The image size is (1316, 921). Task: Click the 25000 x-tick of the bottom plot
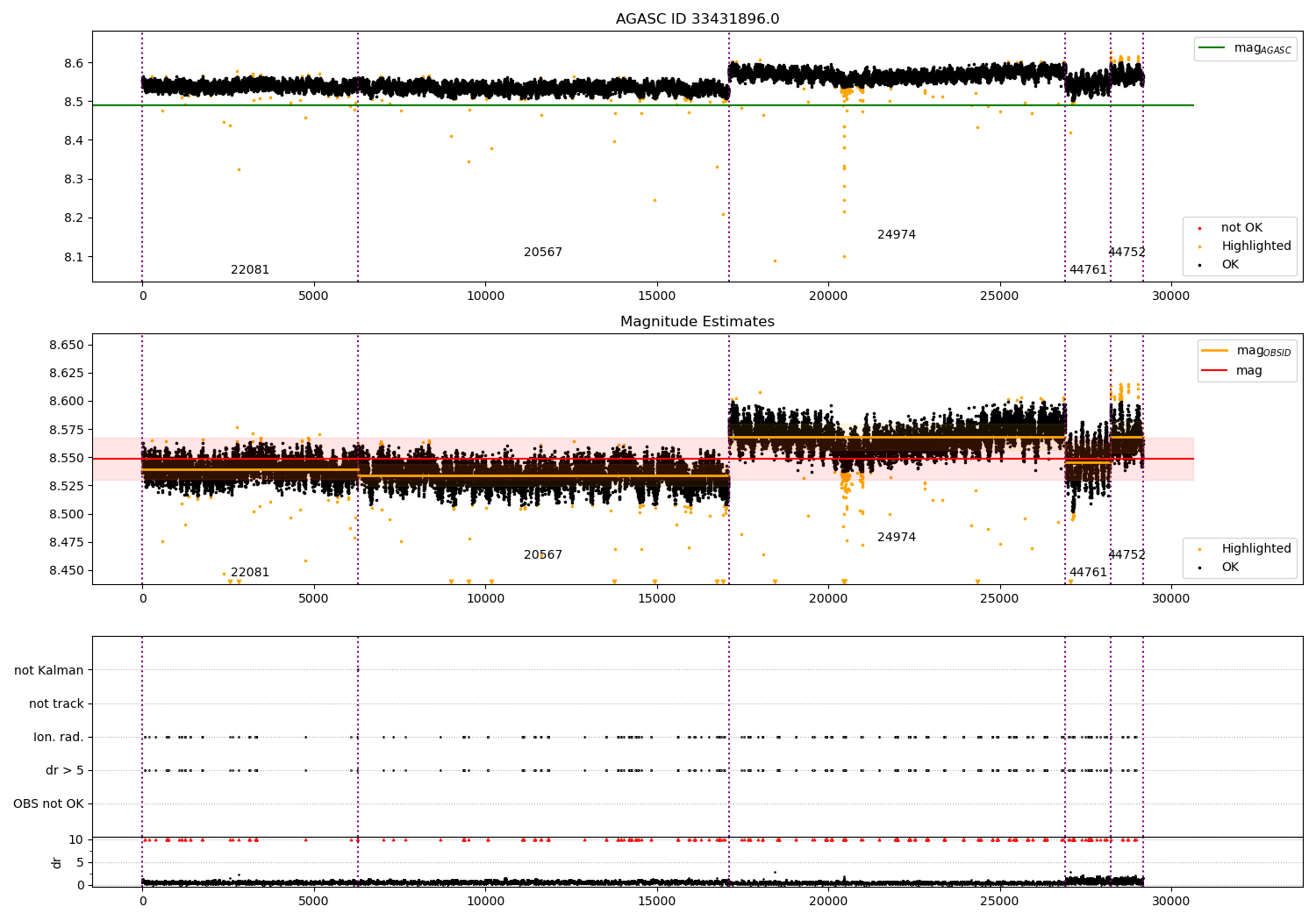(999, 902)
